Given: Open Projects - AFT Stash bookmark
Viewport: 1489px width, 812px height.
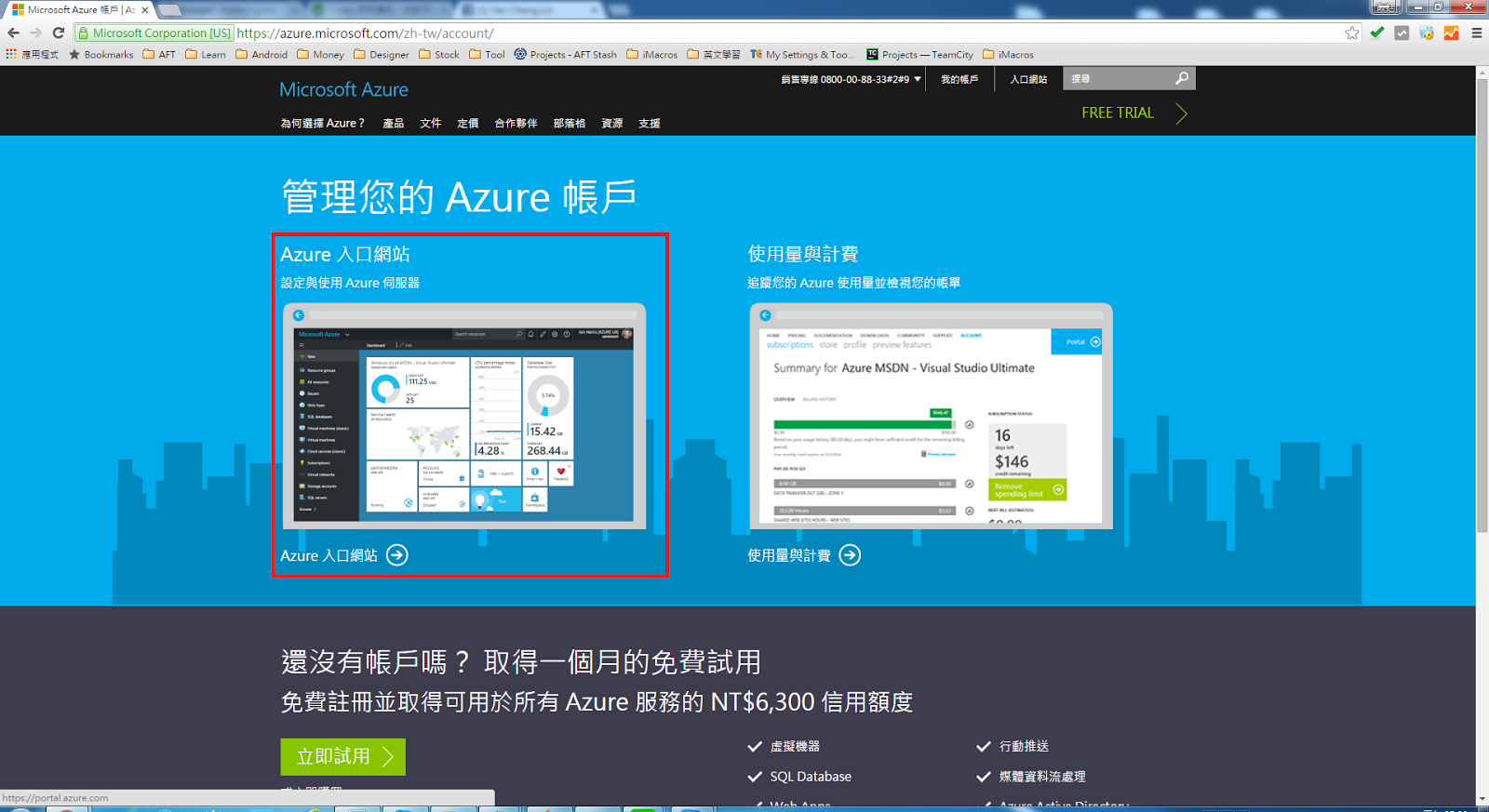Looking at the screenshot, I should (566, 55).
